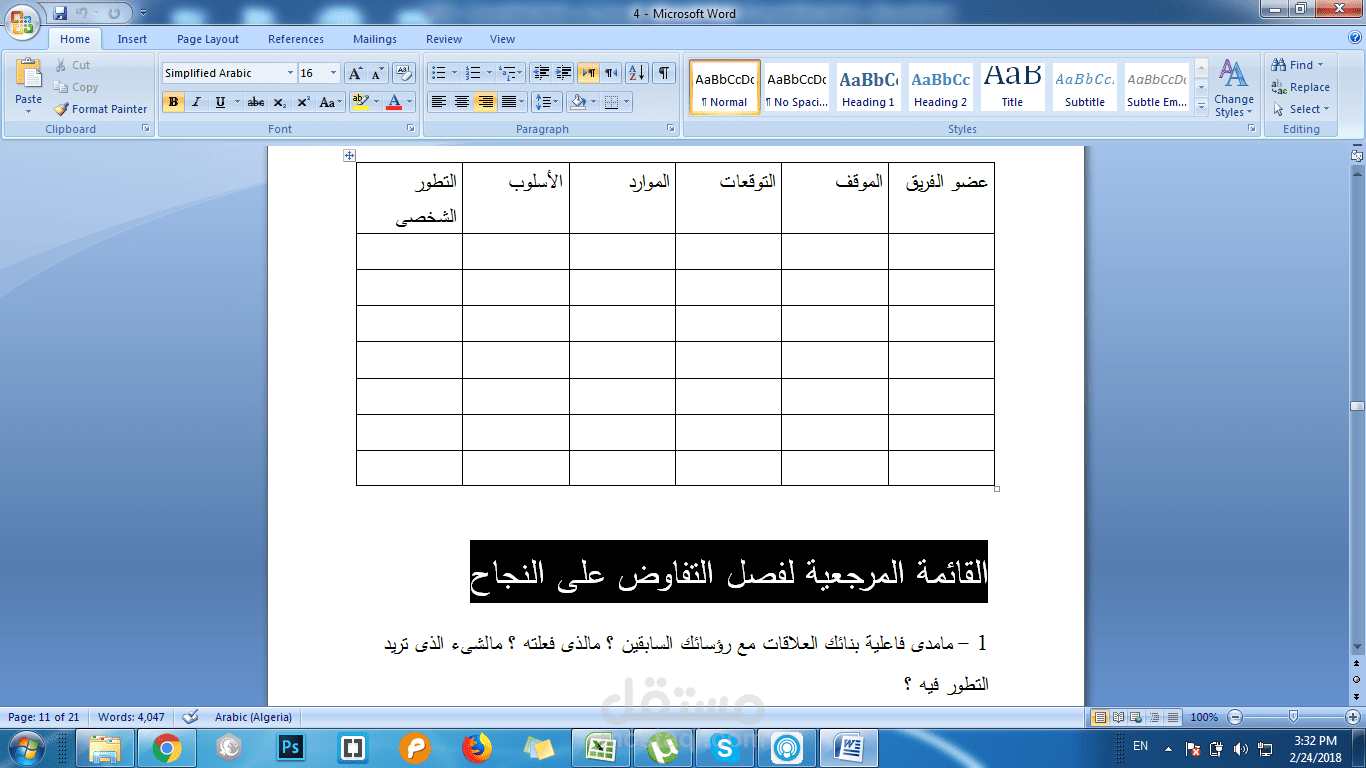Click Increase Indent icon

[x=563, y=73]
